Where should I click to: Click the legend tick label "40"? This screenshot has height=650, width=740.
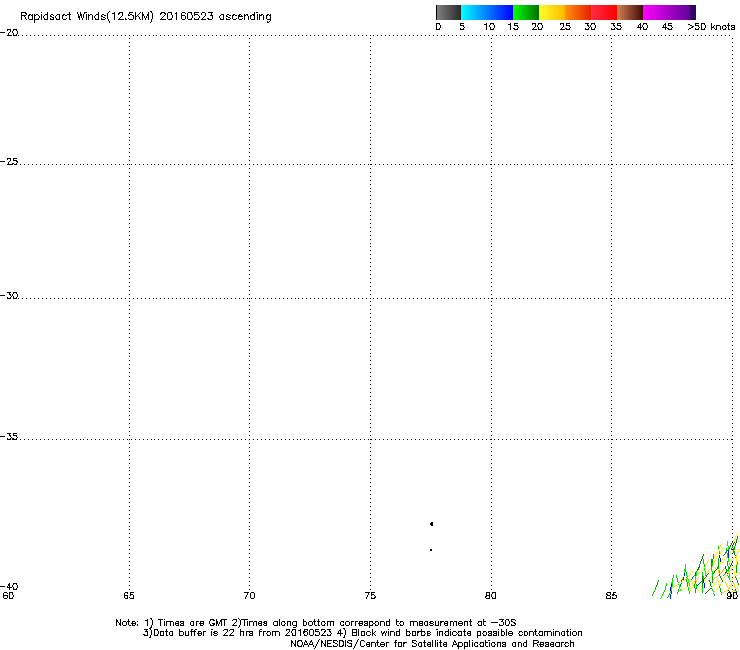(x=642, y=27)
